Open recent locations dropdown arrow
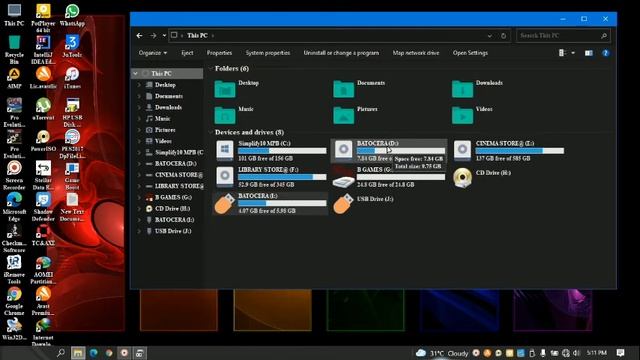This screenshot has height=360, width=640. pos(164,36)
